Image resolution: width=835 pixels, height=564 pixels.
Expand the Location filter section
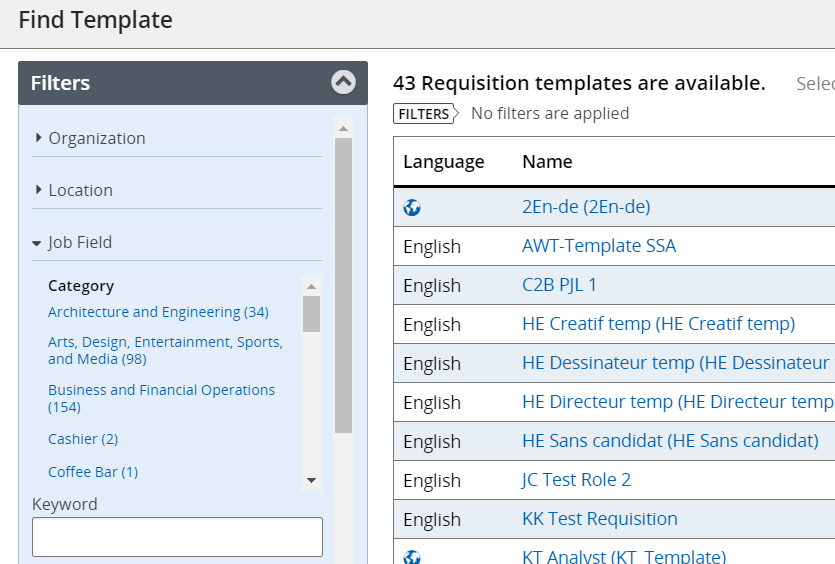point(80,190)
